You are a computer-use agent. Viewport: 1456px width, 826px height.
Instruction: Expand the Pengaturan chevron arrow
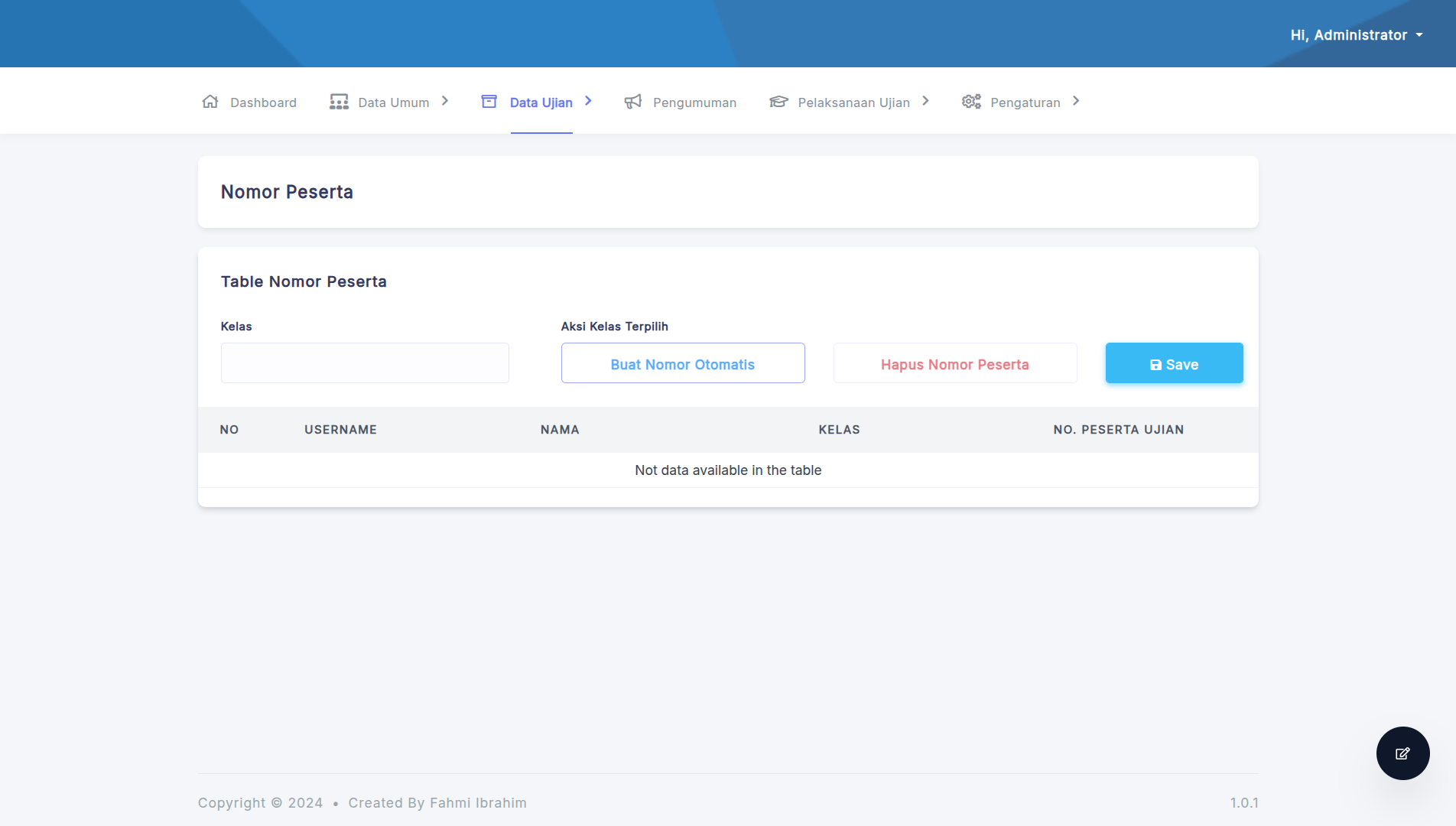(1076, 101)
